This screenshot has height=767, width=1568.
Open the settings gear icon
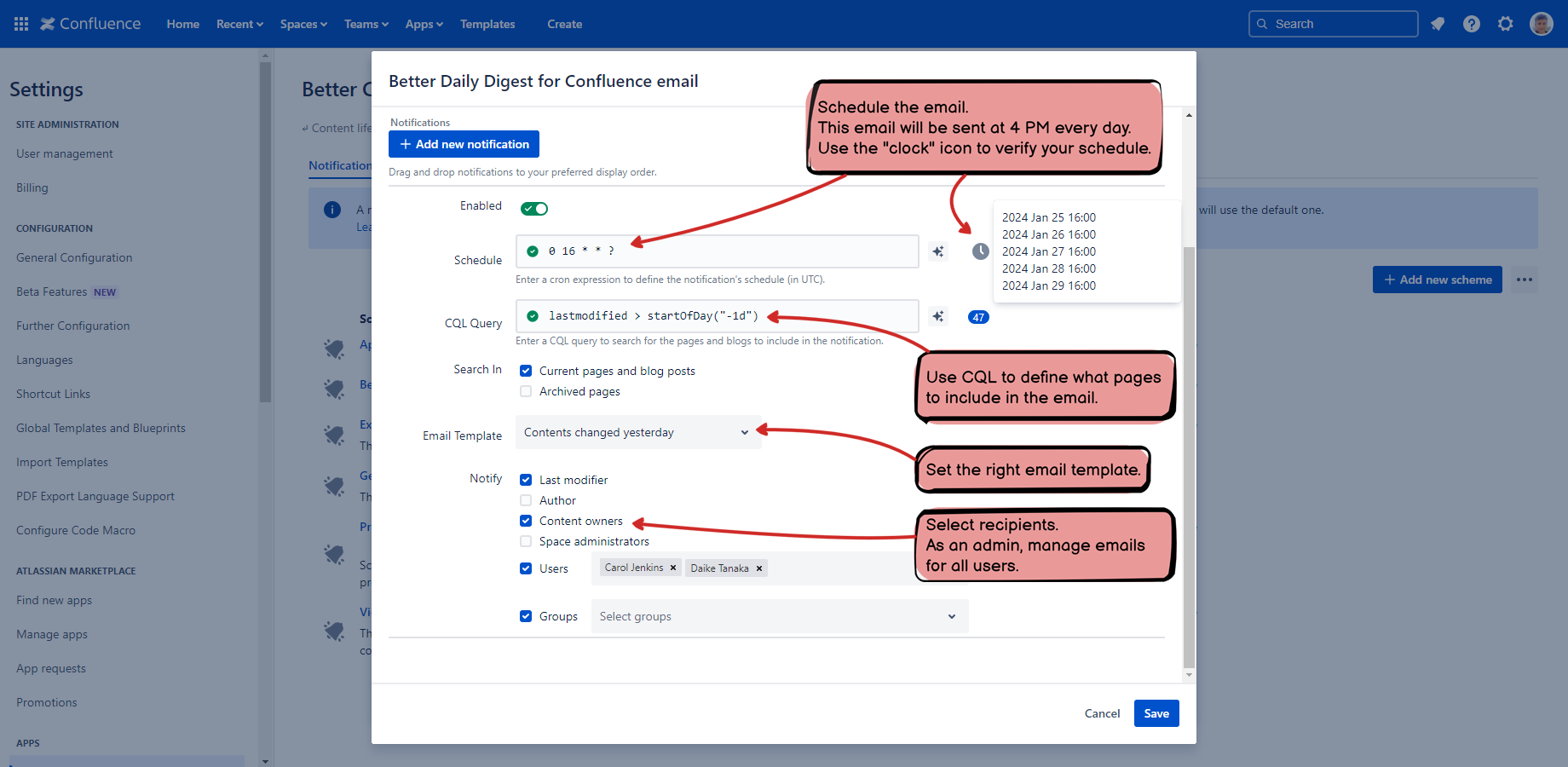(x=1506, y=24)
